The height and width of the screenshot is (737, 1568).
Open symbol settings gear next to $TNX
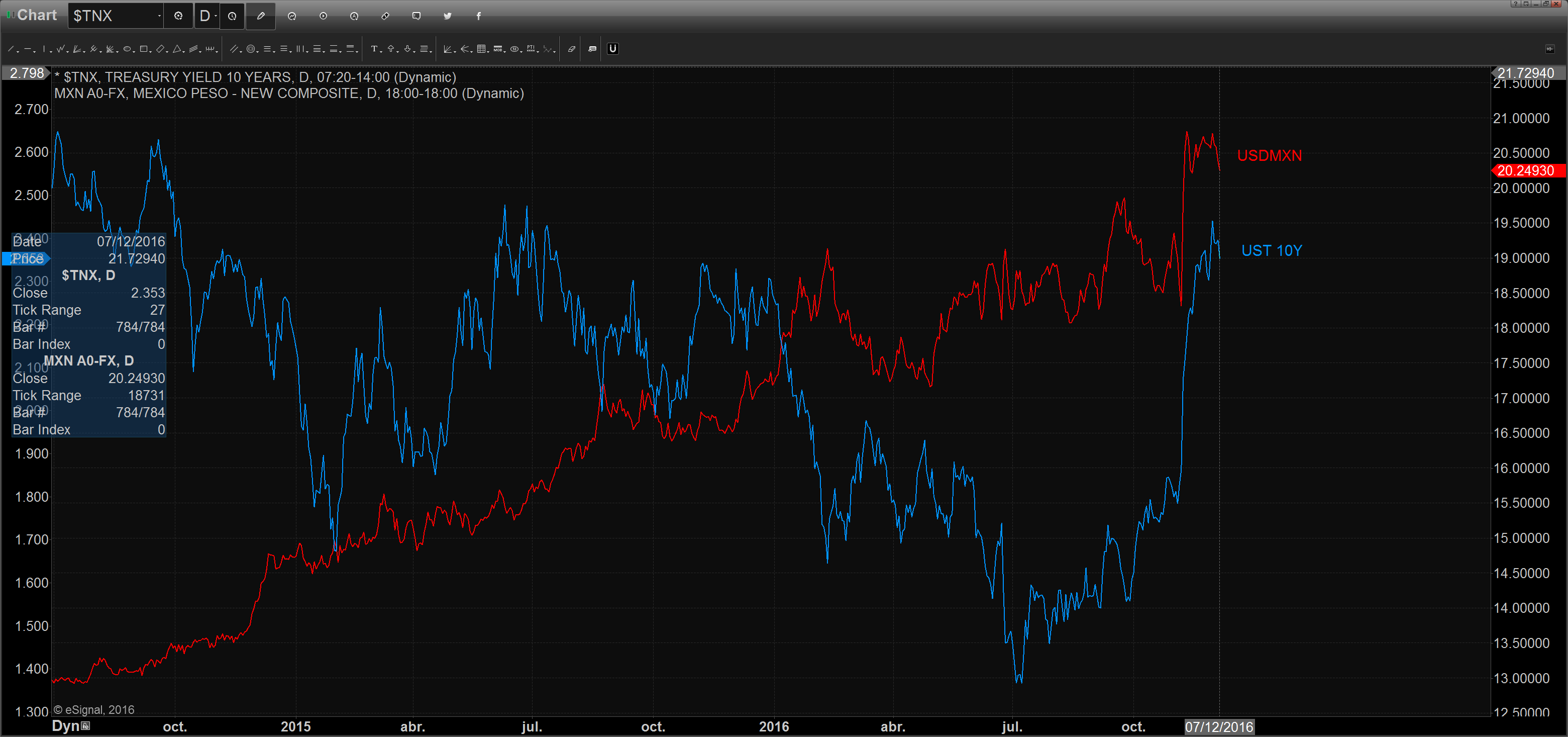178,16
